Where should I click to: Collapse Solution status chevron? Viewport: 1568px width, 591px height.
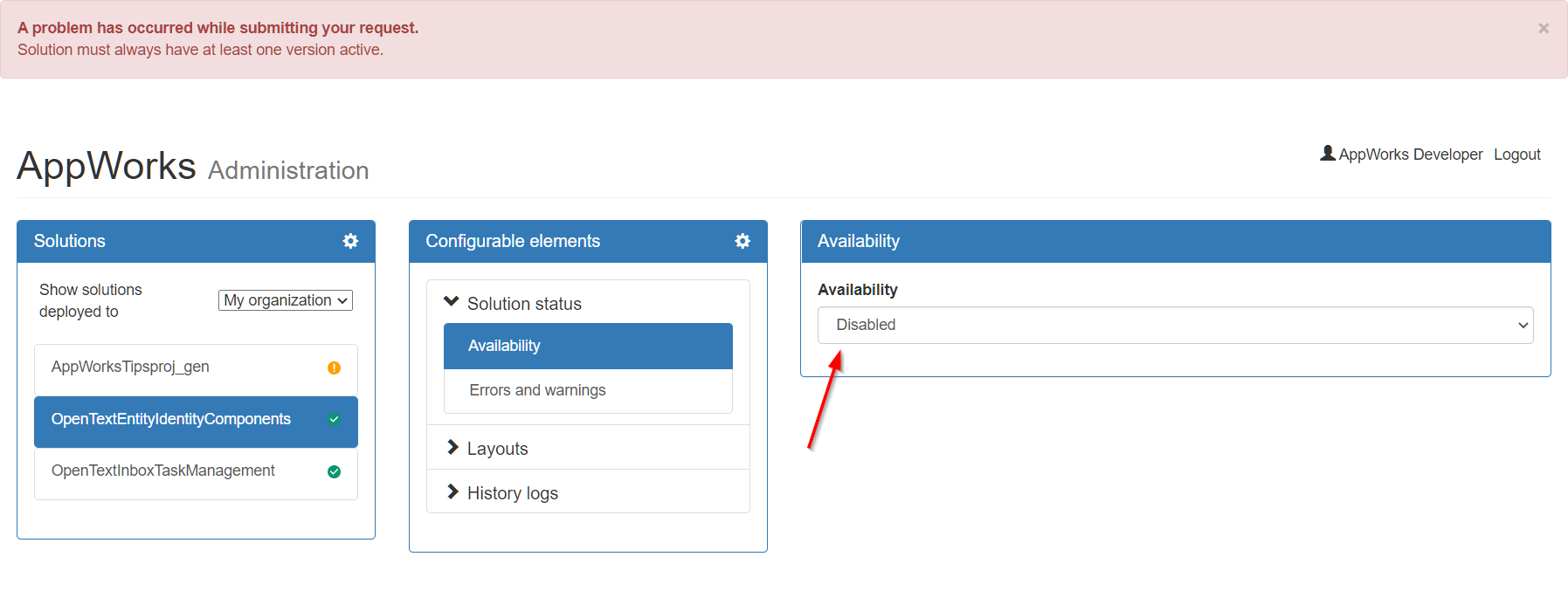(452, 302)
